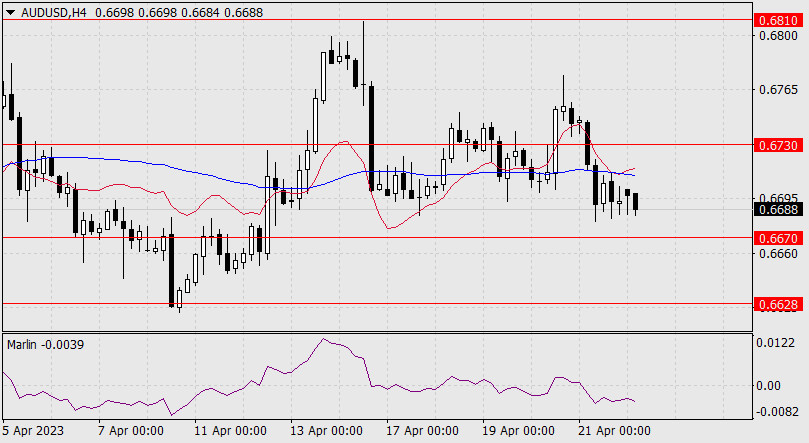Click the 7 Apr 00:00 time label

(x=131, y=431)
